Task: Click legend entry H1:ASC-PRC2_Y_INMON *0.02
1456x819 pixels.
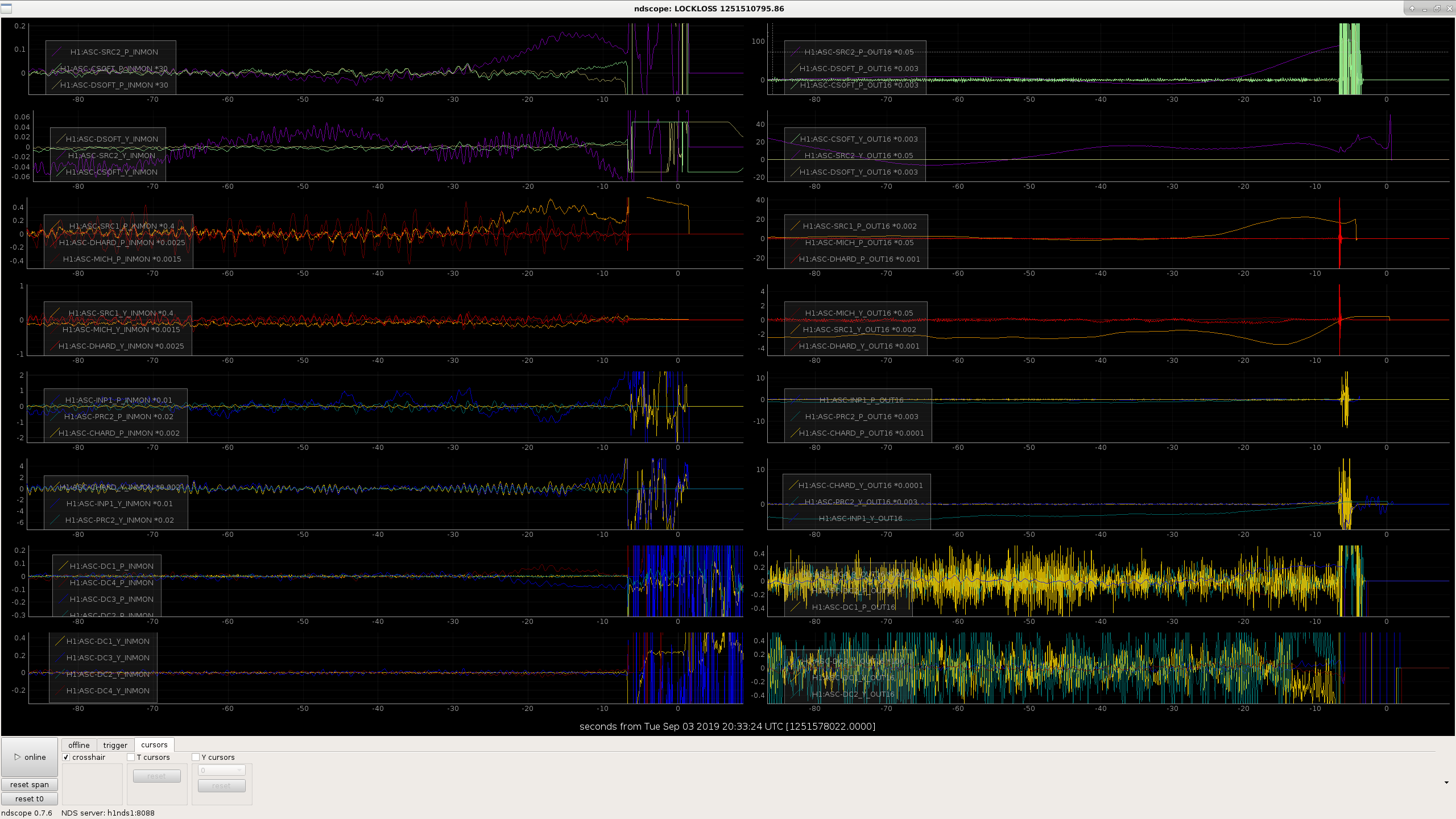Action: 119,520
